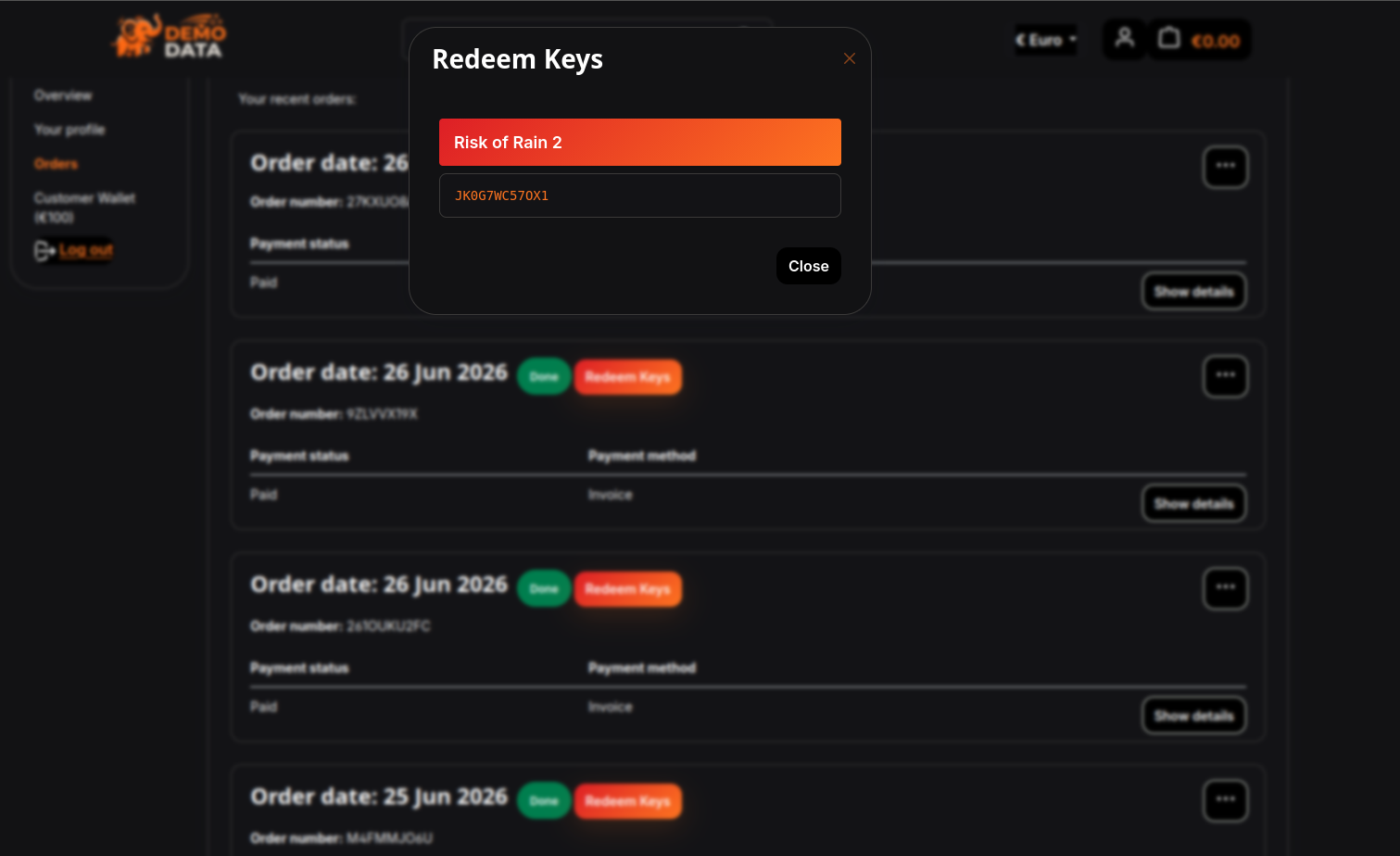Viewport: 1400px width, 856px height.
Task: Redeem keys for the 25 Jun order
Action: (x=628, y=801)
